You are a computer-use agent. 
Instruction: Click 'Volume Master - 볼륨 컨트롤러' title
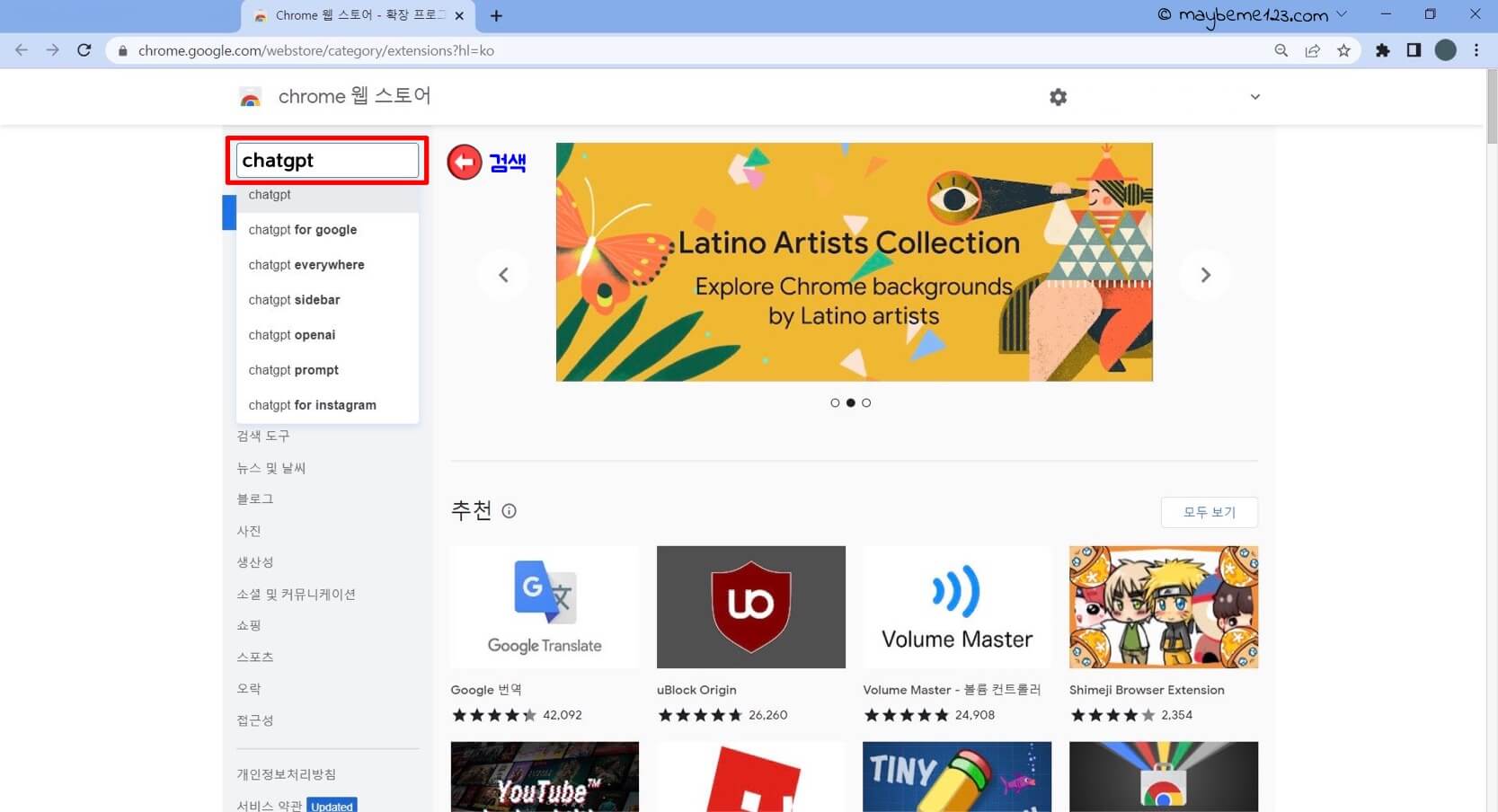[952, 690]
